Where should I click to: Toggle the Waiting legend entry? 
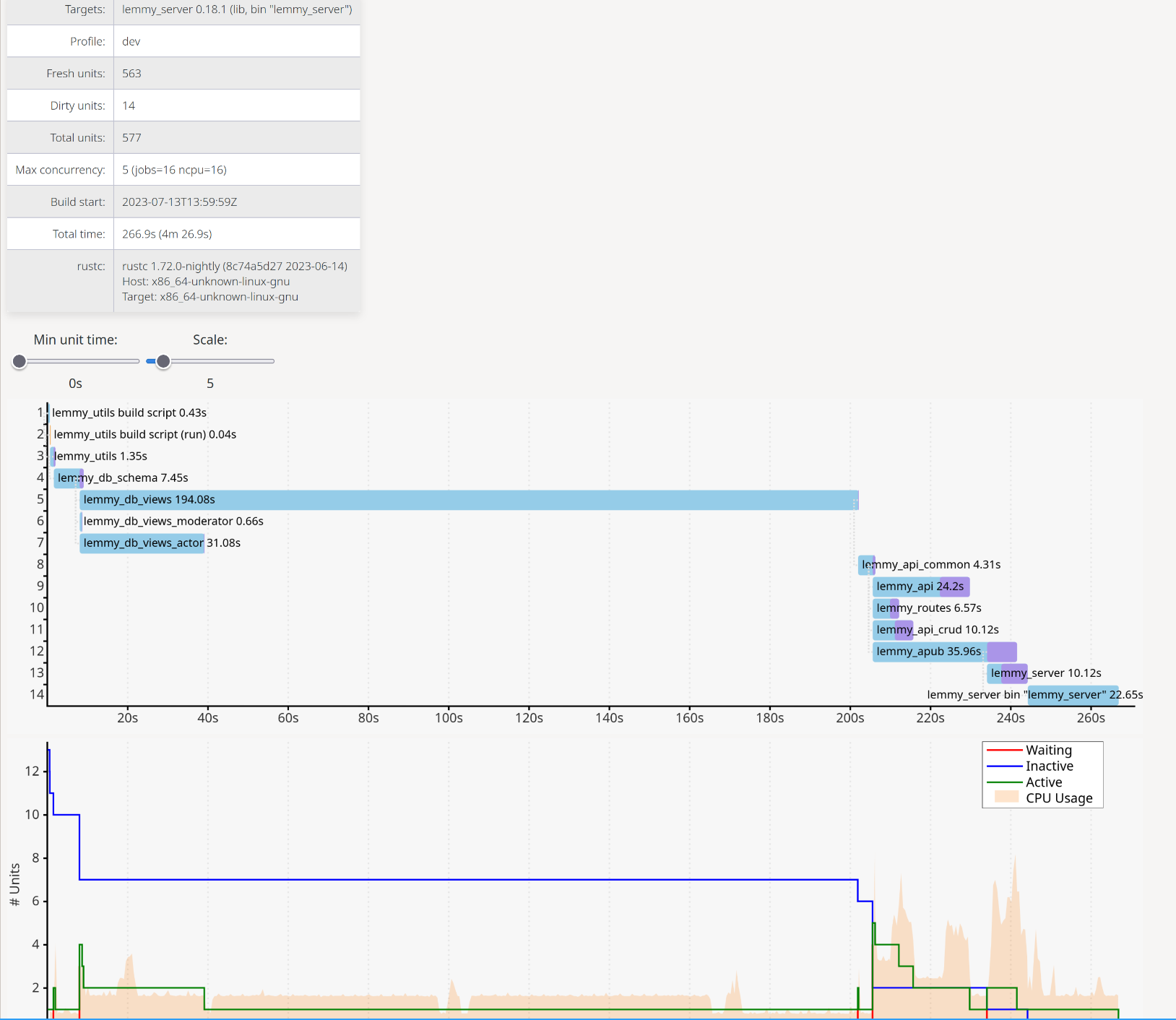pyautogui.click(x=1042, y=750)
